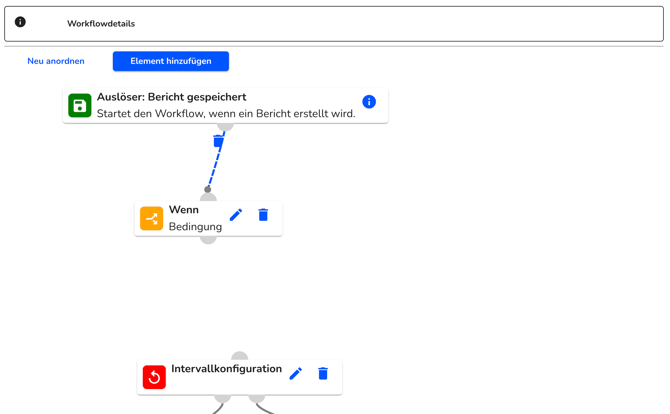The image size is (670, 414).
Task: Delete the Wenn node with the trash icon
Action: pyautogui.click(x=263, y=214)
